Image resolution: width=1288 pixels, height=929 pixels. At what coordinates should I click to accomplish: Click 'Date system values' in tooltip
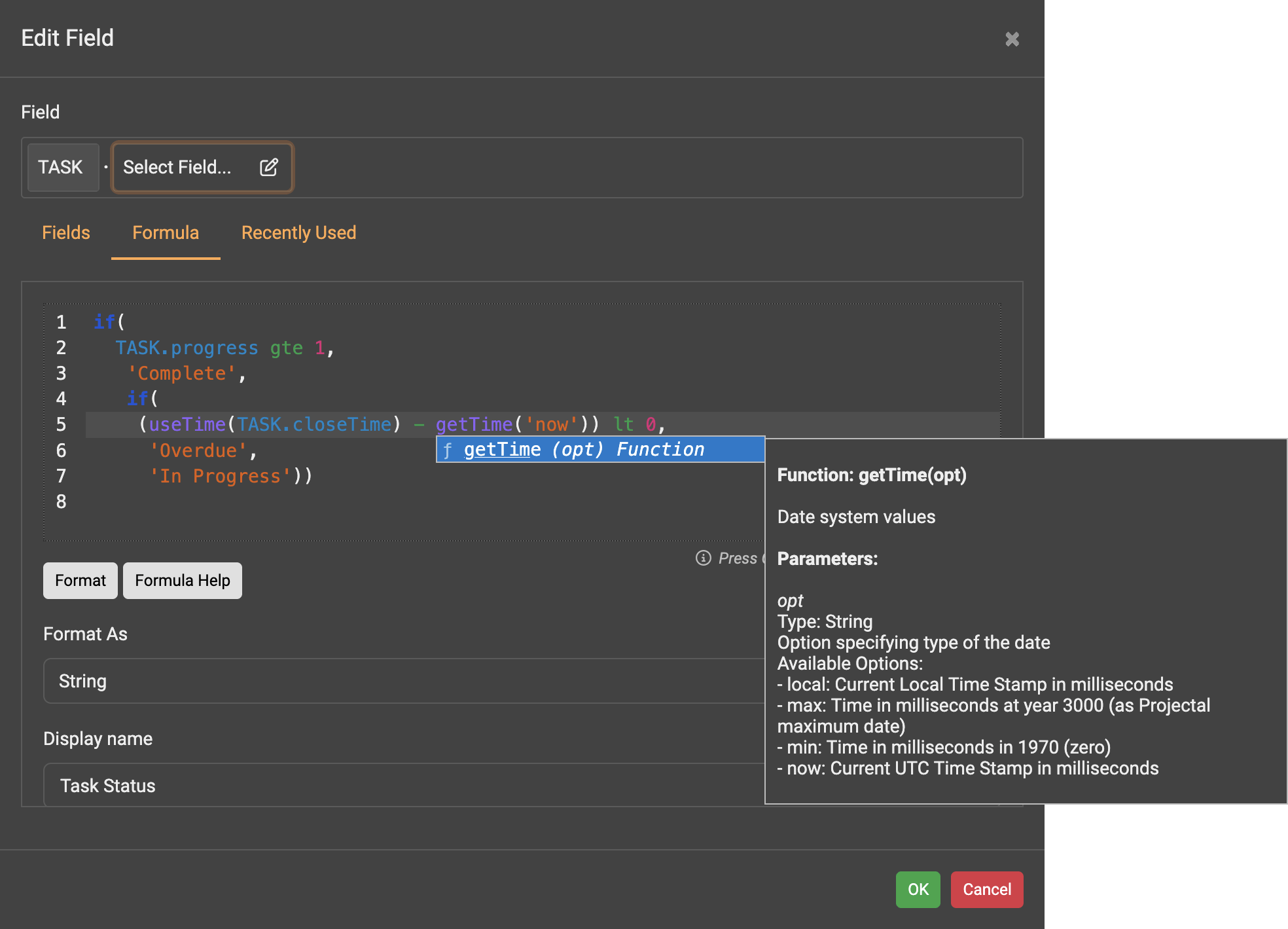pyautogui.click(x=856, y=517)
